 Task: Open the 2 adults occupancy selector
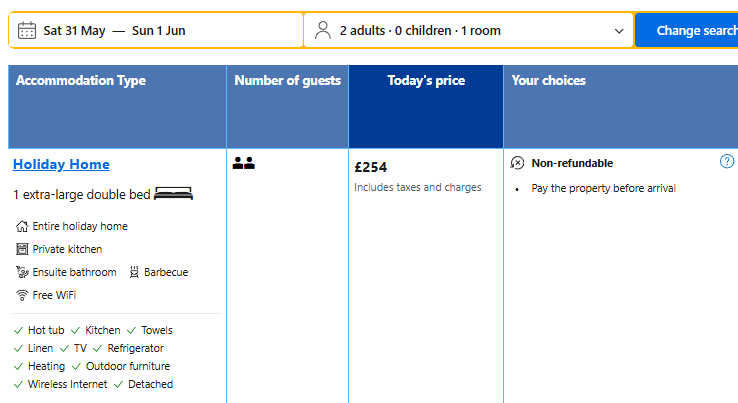420,31
